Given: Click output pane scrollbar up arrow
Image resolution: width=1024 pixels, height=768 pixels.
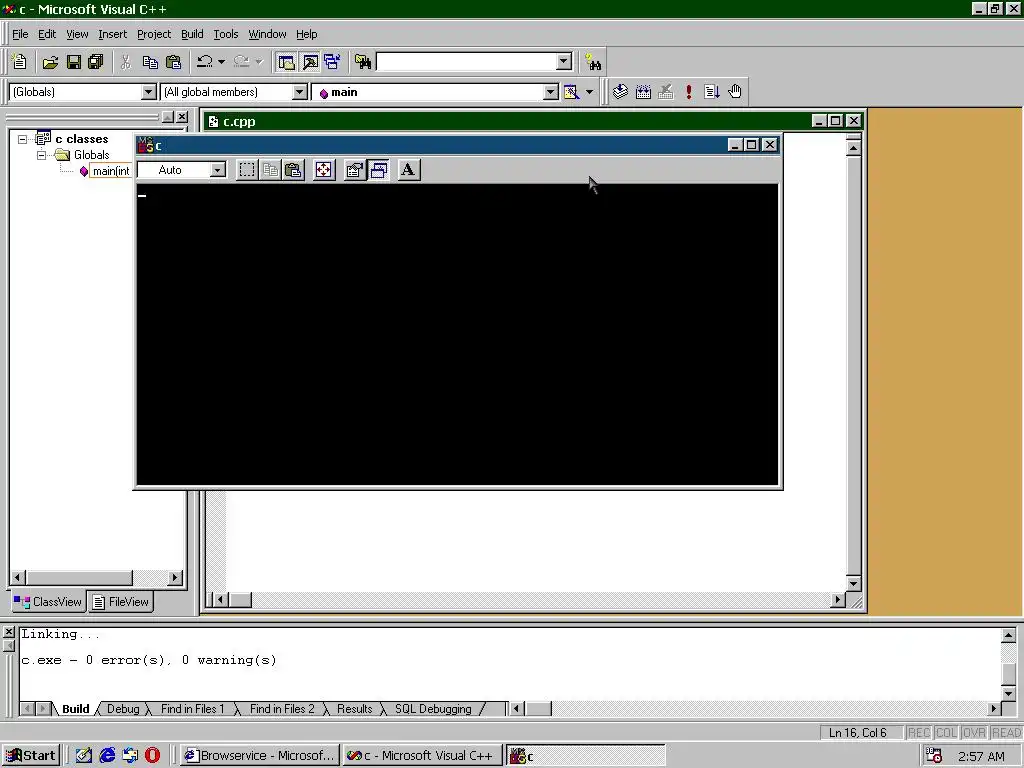Looking at the screenshot, I should click(1008, 635).
